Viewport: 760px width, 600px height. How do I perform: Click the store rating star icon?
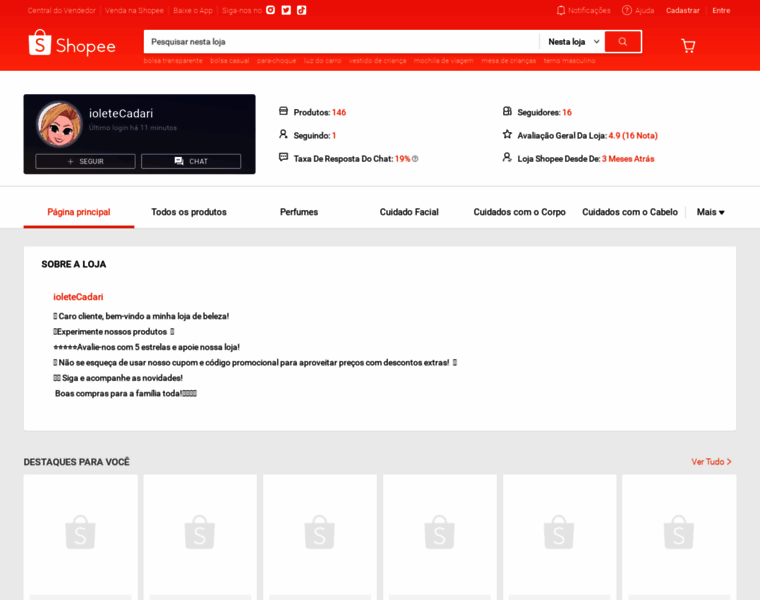tap(507, 134)
